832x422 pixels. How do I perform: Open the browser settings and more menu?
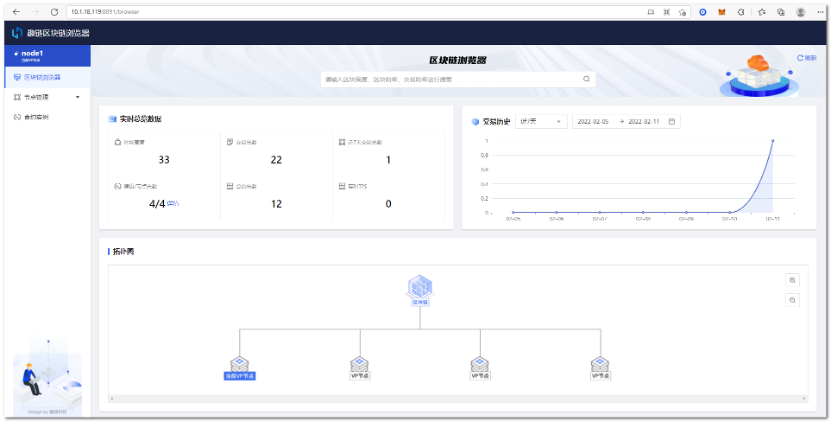pos(821,12)
